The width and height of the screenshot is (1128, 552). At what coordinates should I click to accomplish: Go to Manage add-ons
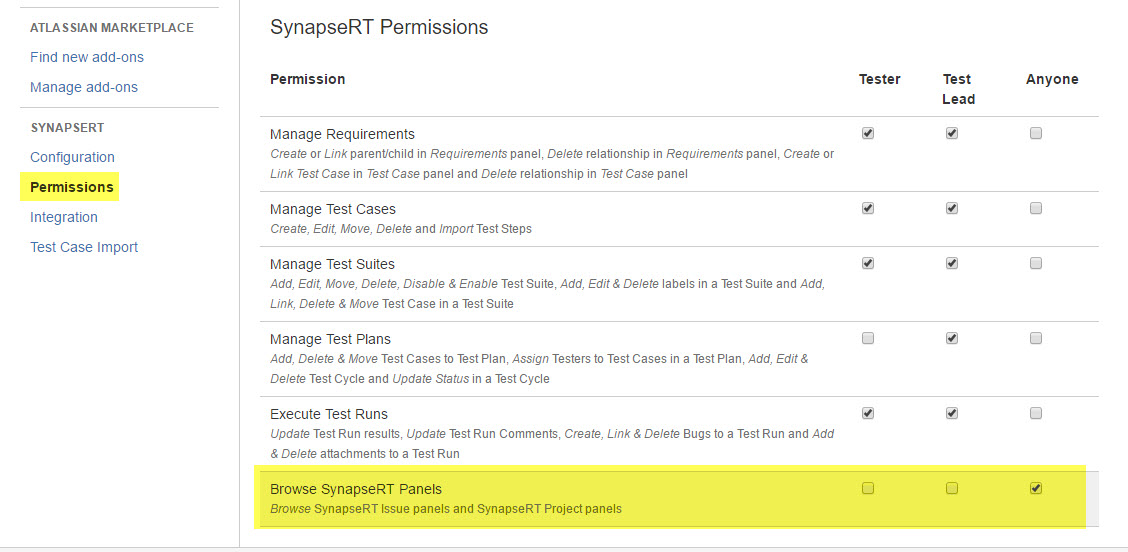[84, 87]
